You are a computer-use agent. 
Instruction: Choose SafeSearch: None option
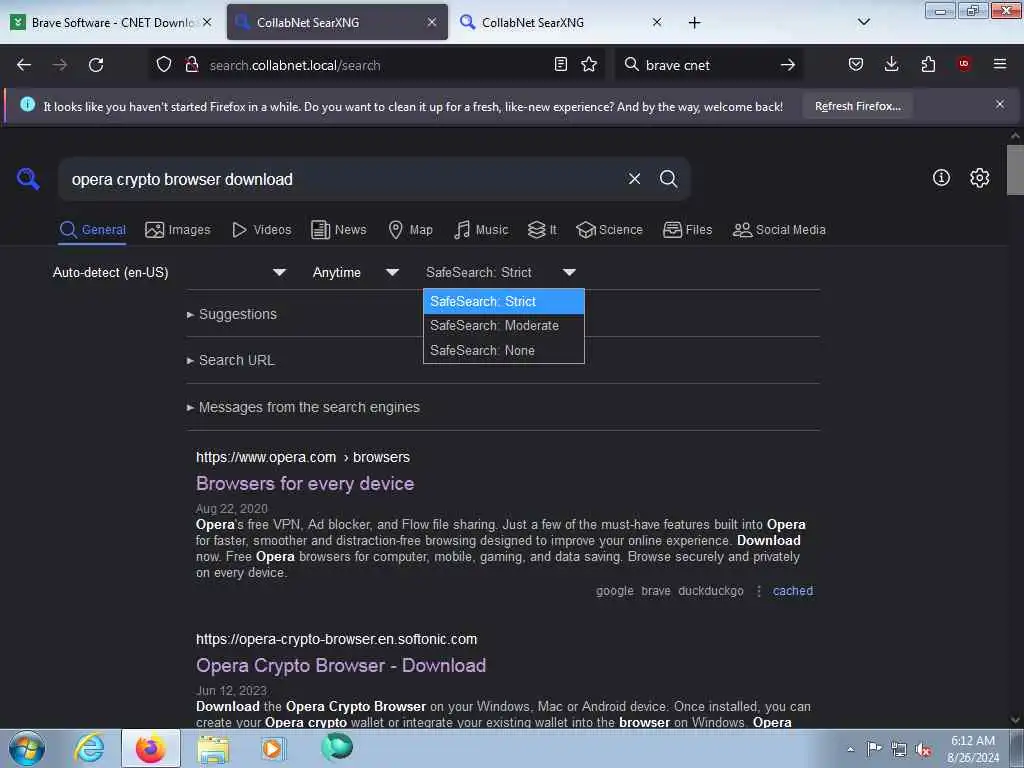point(504,351)
